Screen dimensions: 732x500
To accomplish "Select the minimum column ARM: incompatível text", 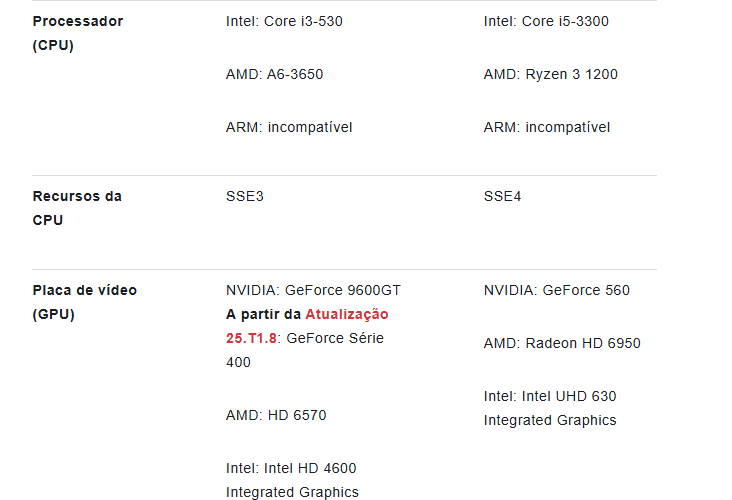I will coord(289,127).
